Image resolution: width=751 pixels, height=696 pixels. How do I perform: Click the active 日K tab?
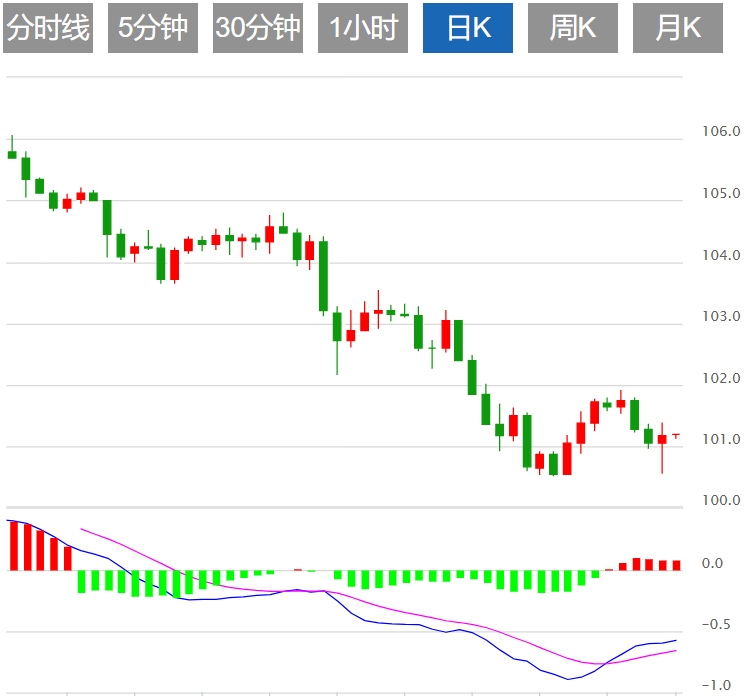click(x=468, y=28)
